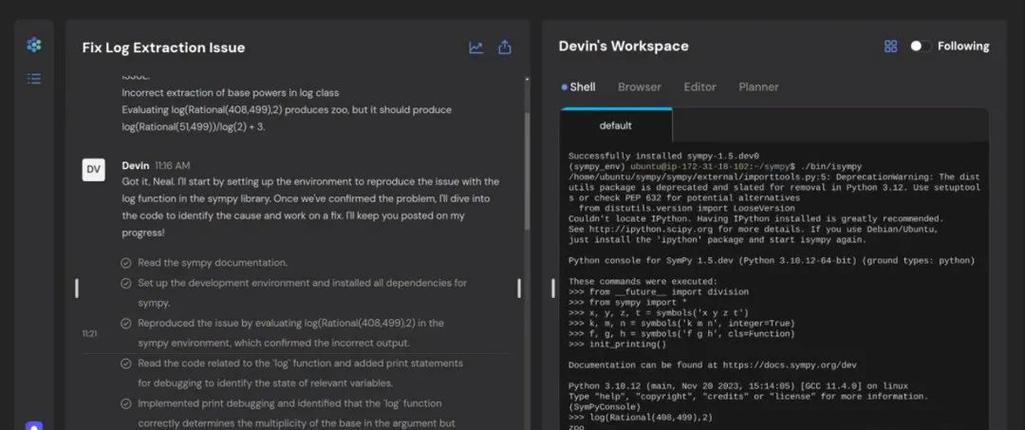Click the 11:16 AM timestamp
The height and width of the screenshot is (430, 1025).
tap(173, 165)
